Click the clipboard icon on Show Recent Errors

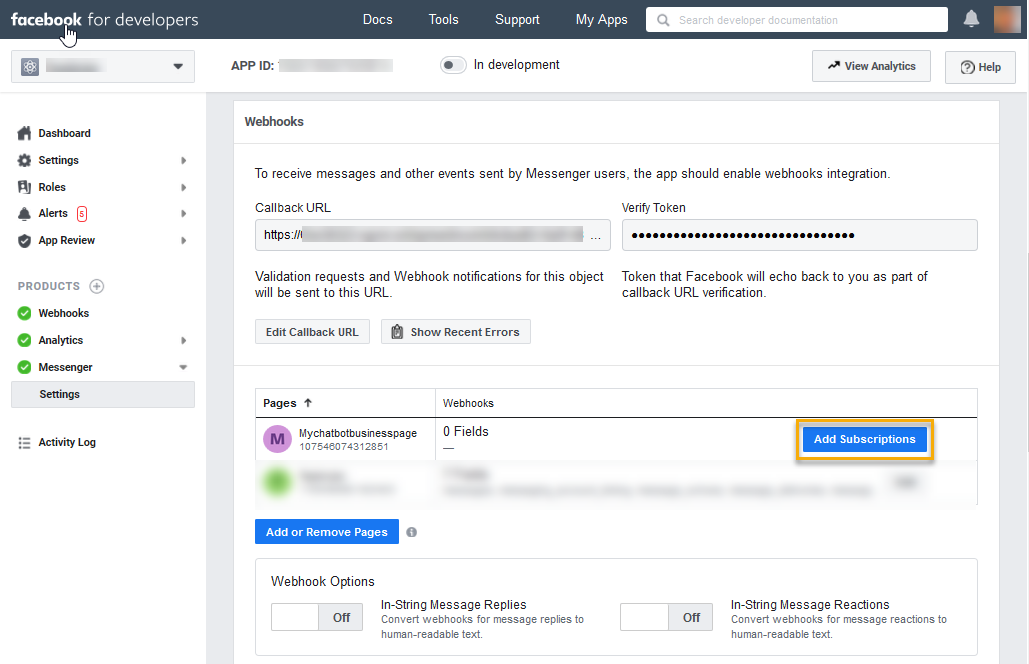point(397,332)
